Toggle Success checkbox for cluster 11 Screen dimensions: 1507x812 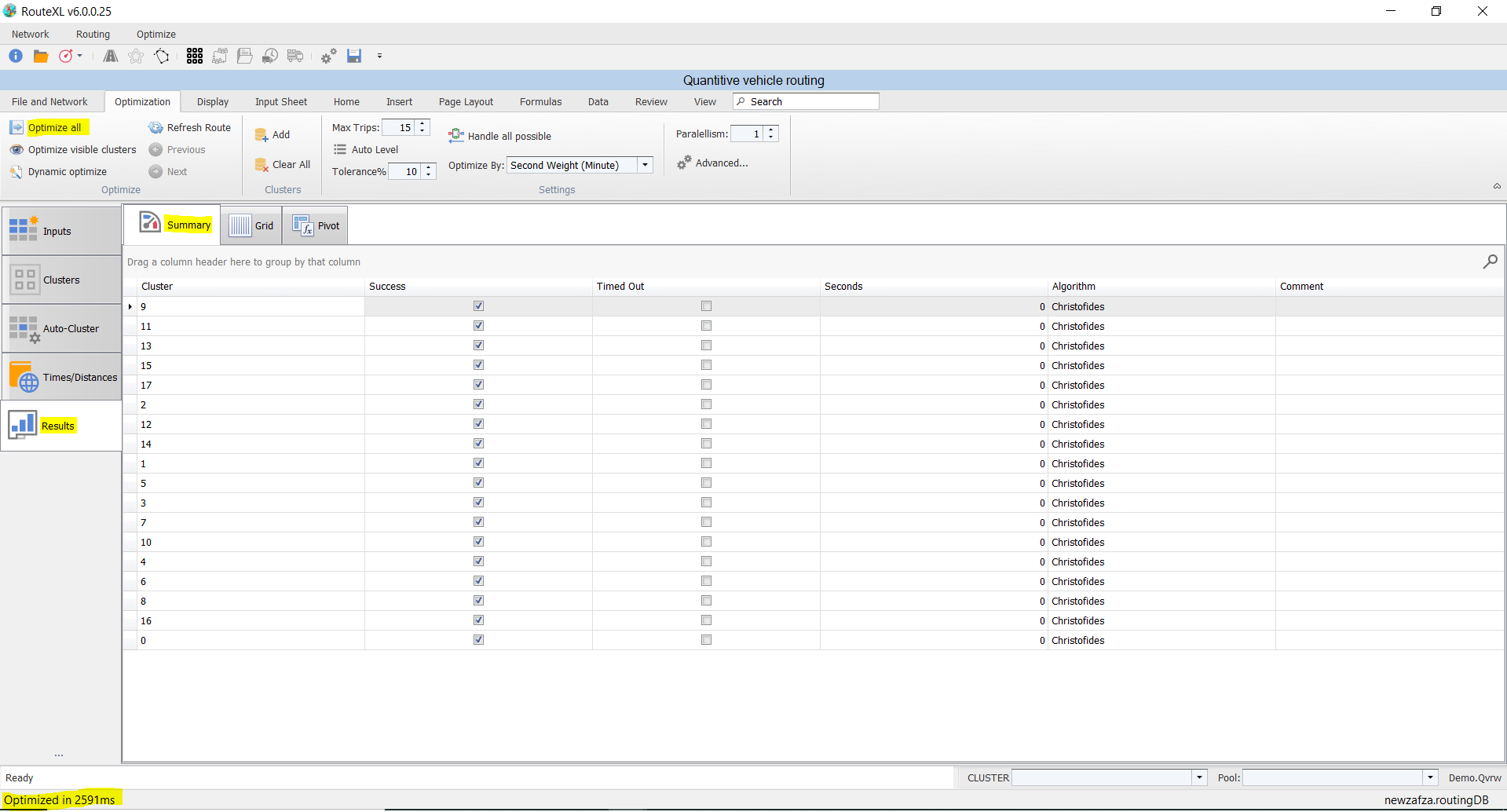pos(478,326)
